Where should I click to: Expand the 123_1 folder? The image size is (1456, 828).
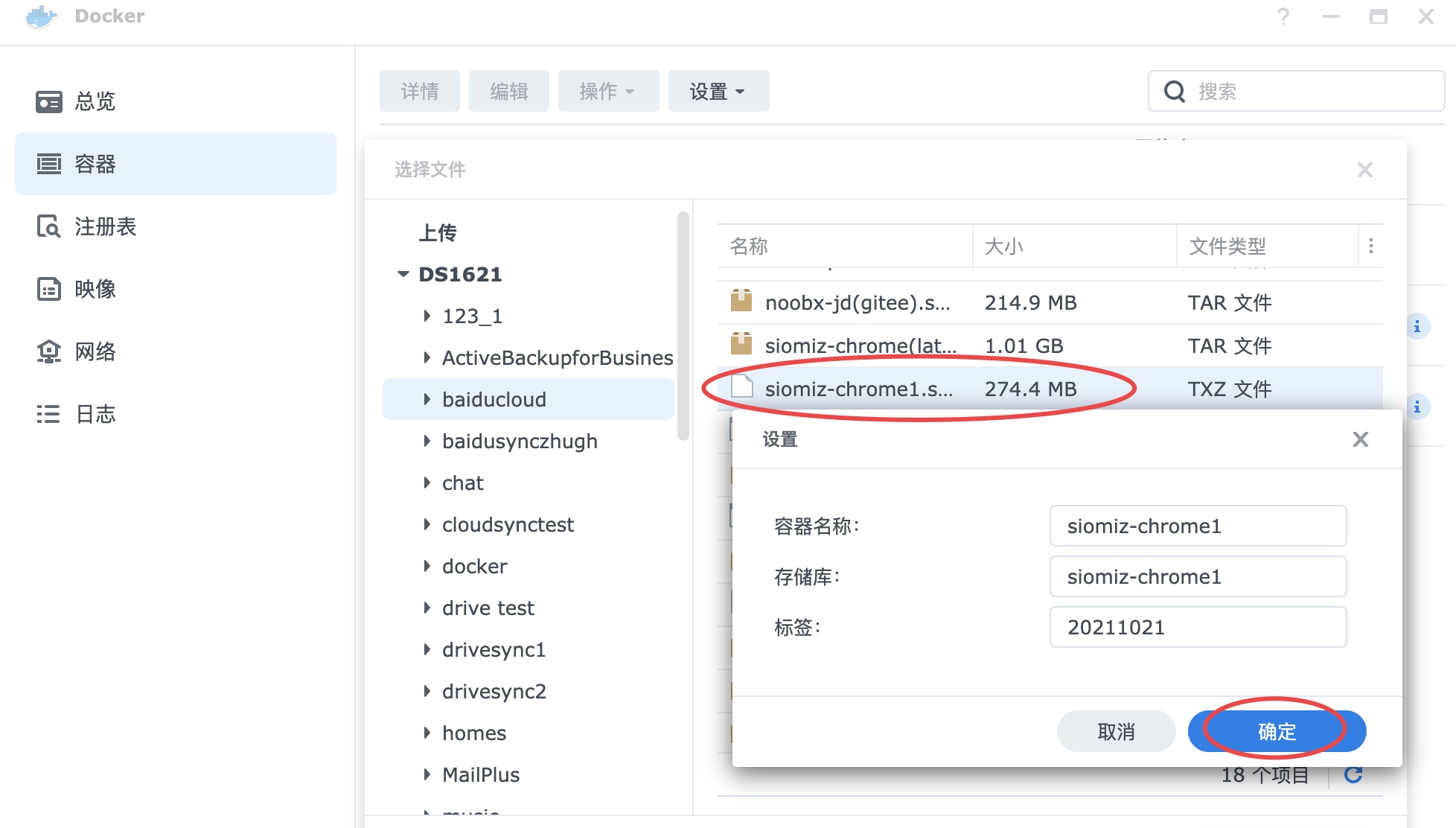(427, 316)
